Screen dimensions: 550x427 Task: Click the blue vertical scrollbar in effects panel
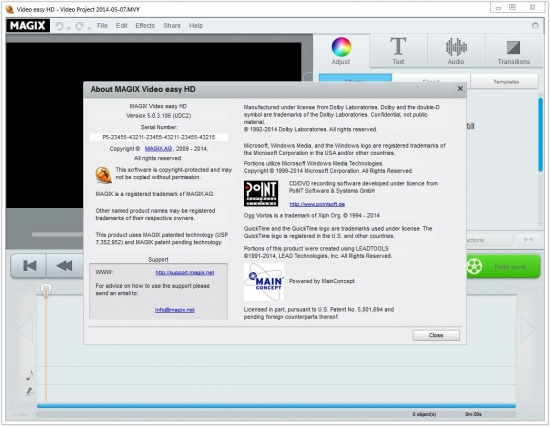coord(541,135)
